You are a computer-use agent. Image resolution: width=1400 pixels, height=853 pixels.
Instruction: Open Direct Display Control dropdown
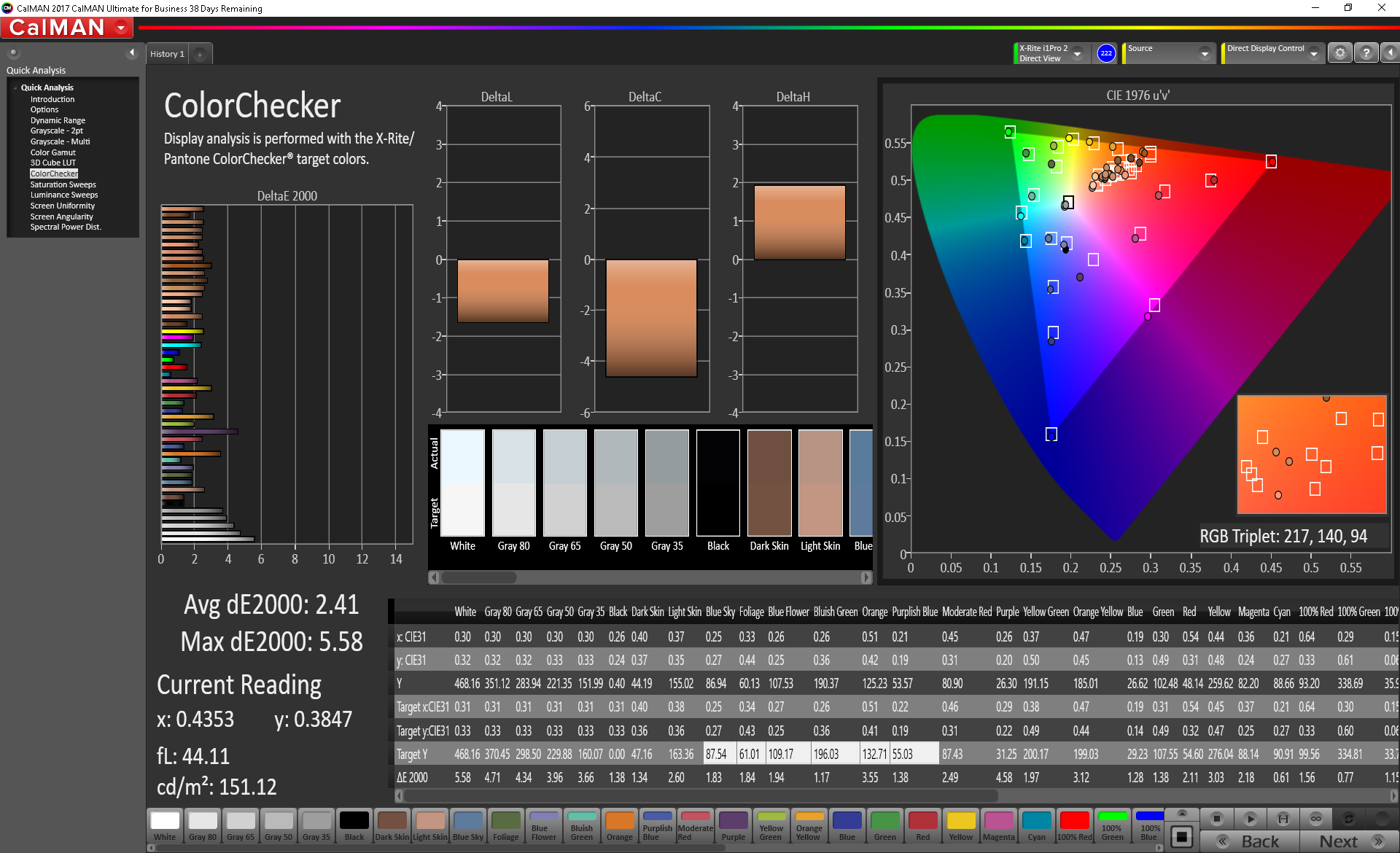(x=1313, y=54)
